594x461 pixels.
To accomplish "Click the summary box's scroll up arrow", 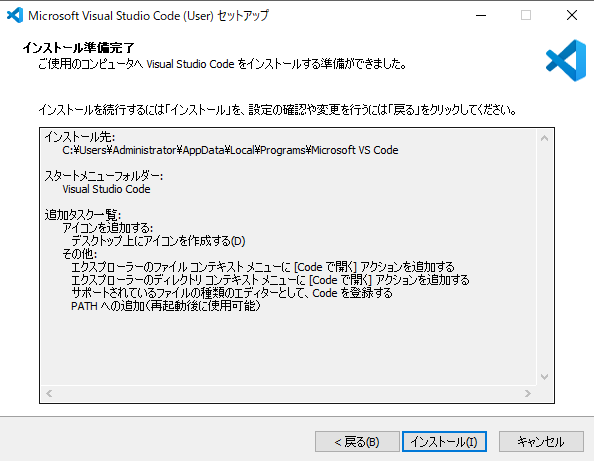I will [x=544, y=138].
